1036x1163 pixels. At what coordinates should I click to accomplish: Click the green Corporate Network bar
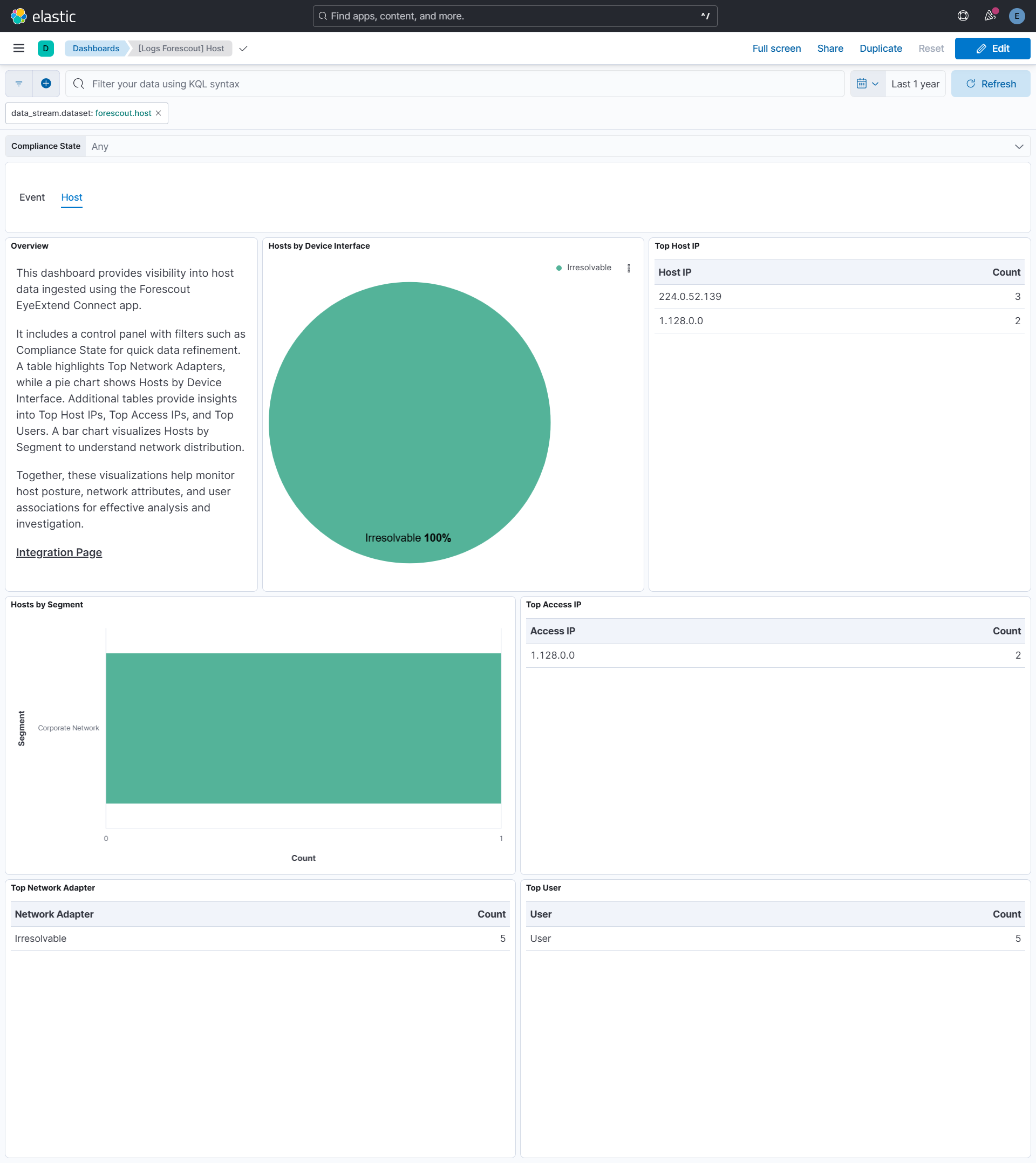tap(303, 728)
